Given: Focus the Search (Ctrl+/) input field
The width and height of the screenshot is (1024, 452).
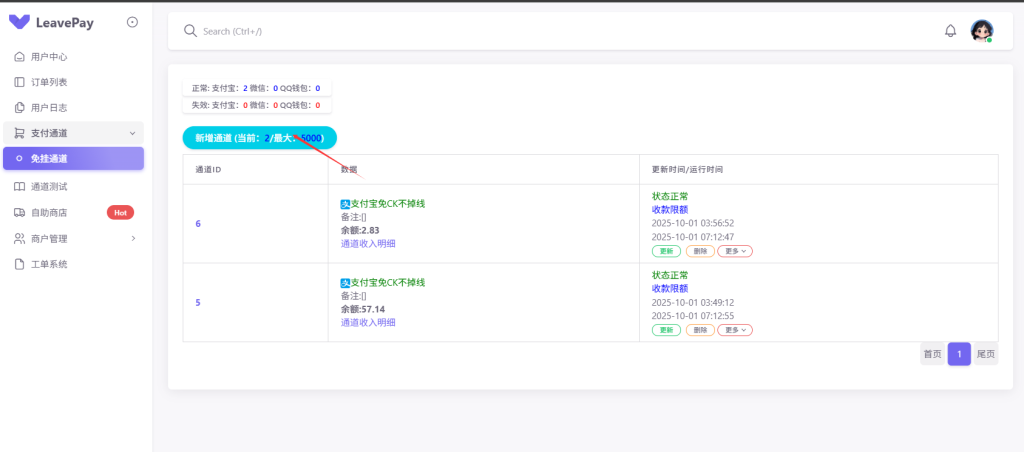Looking at the screenshot, I should [x=400, y=31].
